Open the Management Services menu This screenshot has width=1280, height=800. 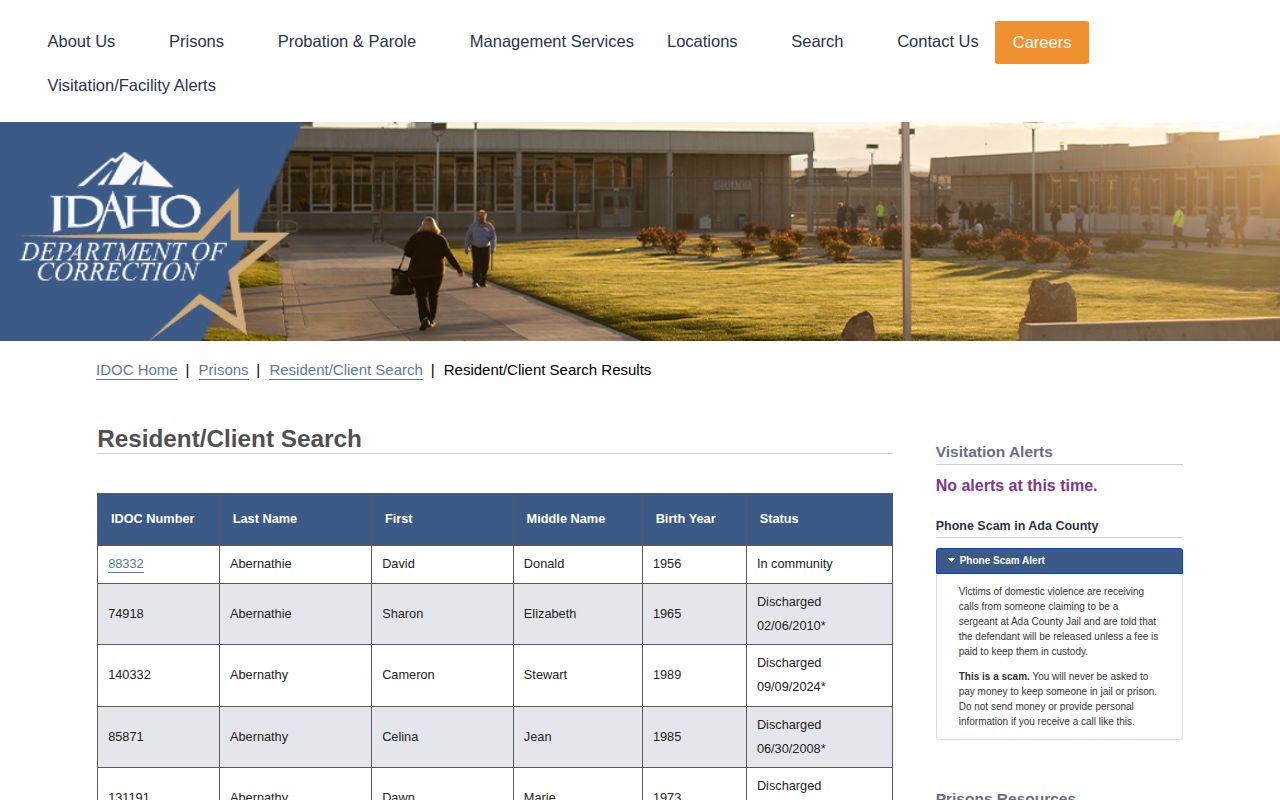point(552,42)
